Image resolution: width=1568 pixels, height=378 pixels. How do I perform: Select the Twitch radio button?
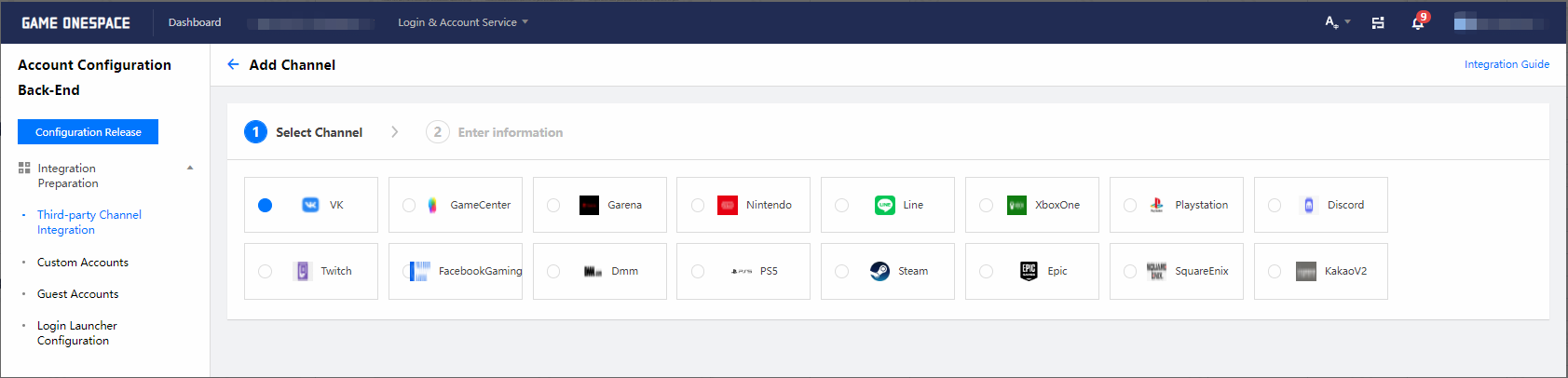pyautogui.click(x=266, y=271)
